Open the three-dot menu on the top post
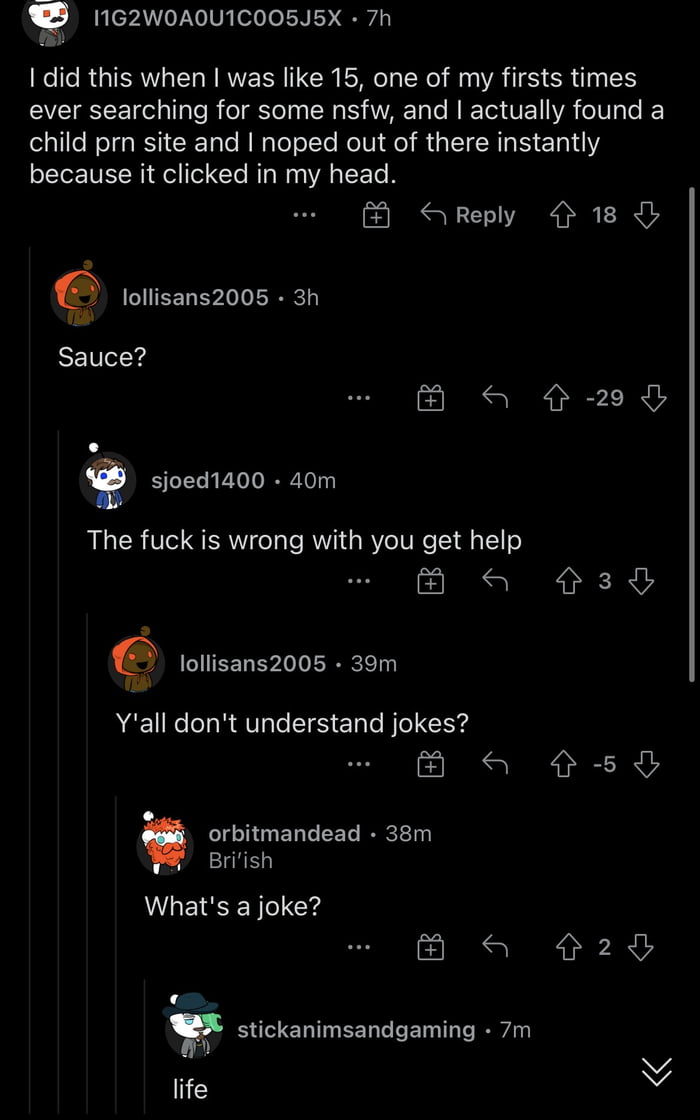This screenshot has width=700, height=1120. (x=303, y=214)
